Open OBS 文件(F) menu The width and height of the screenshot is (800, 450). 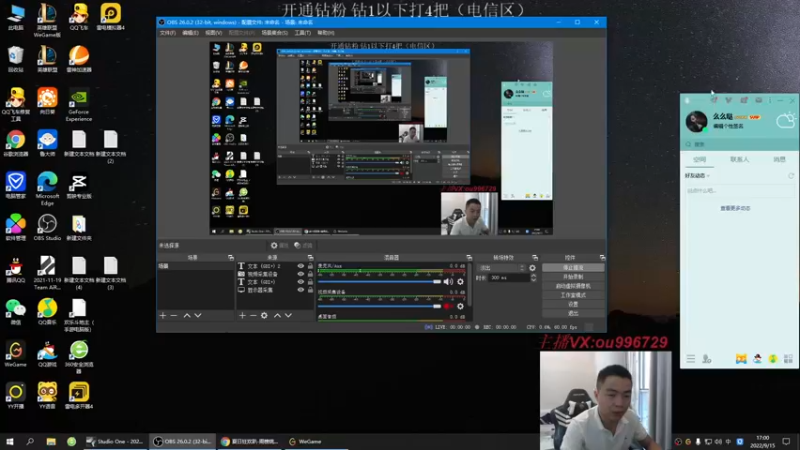pos(167,33)
